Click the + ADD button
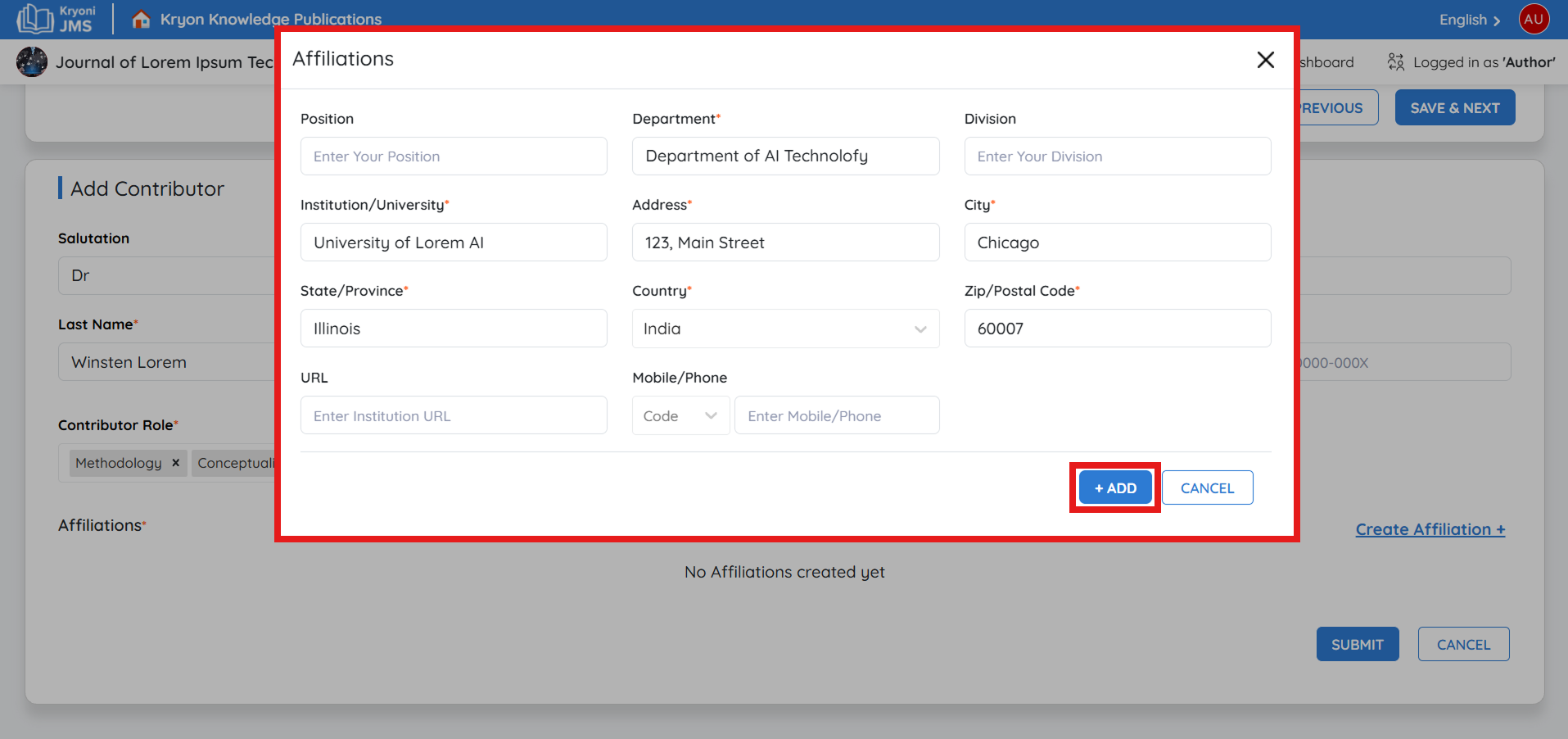The width and height of the screenshot is (1568, 739). point(1115,487)
